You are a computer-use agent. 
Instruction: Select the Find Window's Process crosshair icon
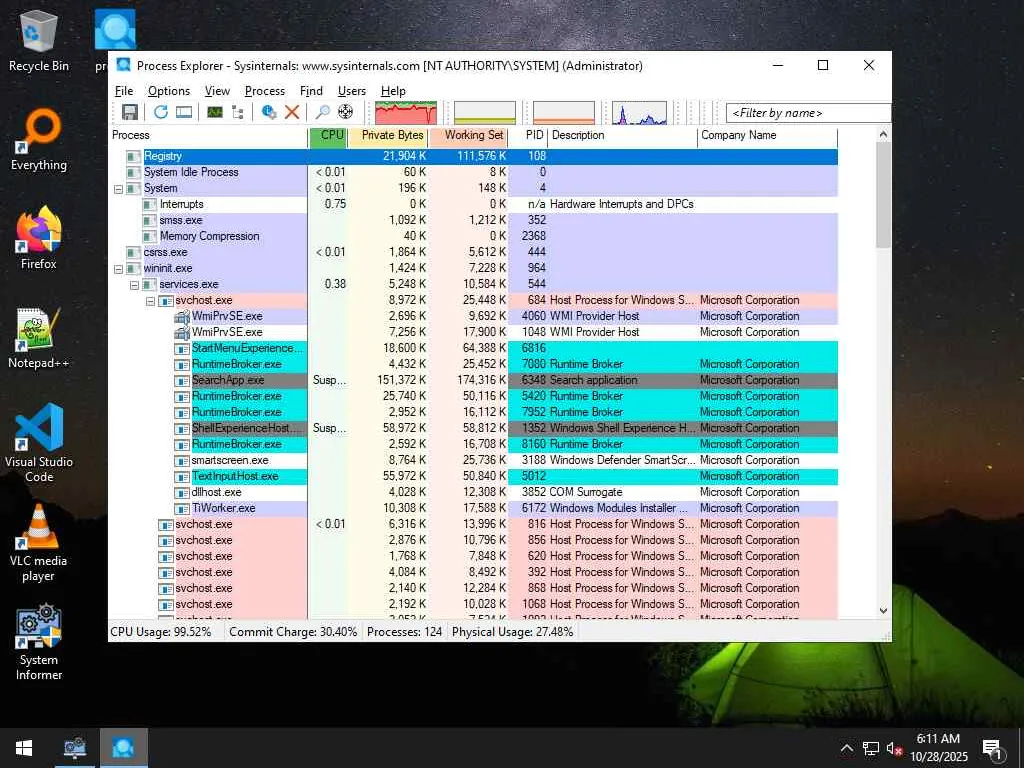click(x=345, y=112)
